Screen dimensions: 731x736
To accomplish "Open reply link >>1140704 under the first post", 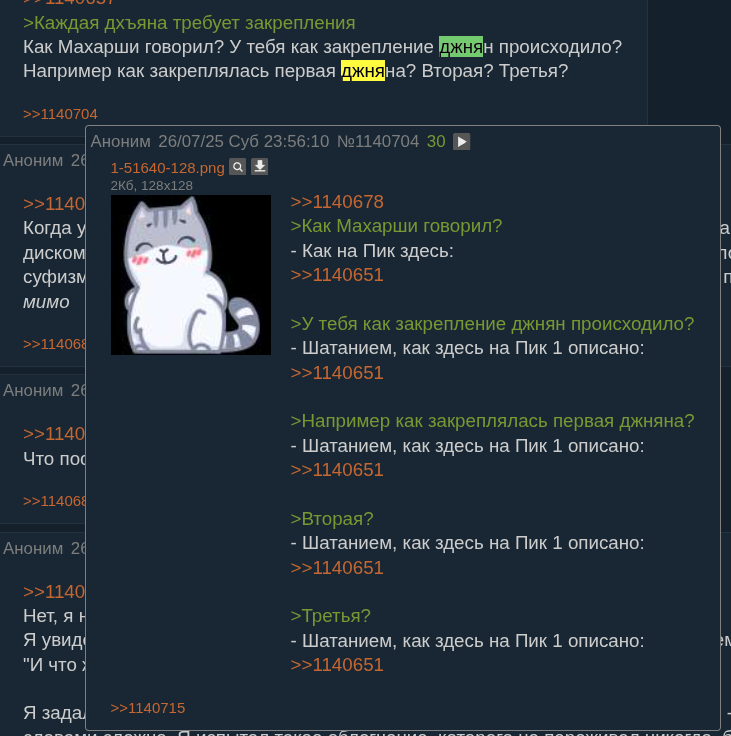I will [x=61, y=114].
